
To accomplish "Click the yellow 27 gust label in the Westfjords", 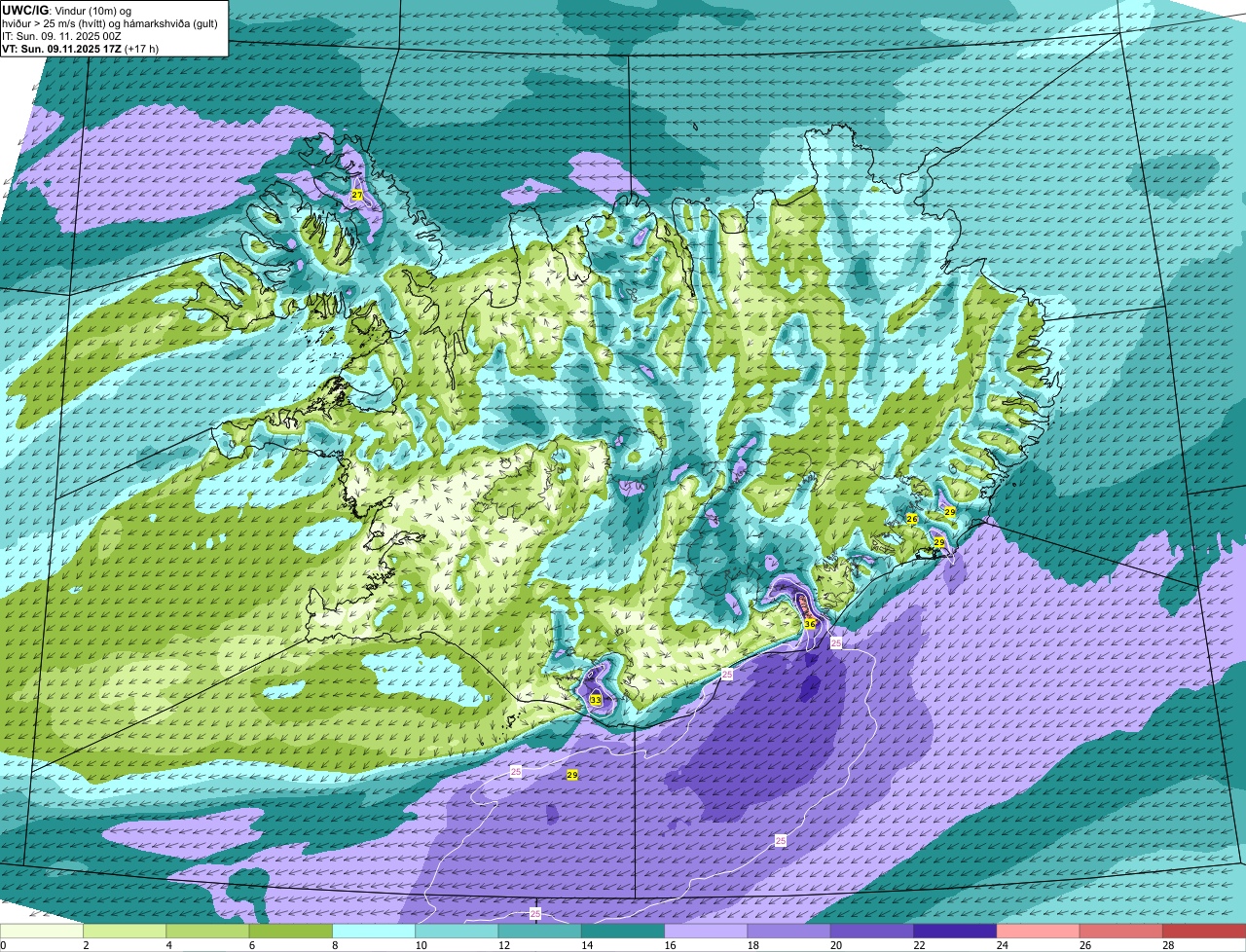I will [x=357, y=196].
